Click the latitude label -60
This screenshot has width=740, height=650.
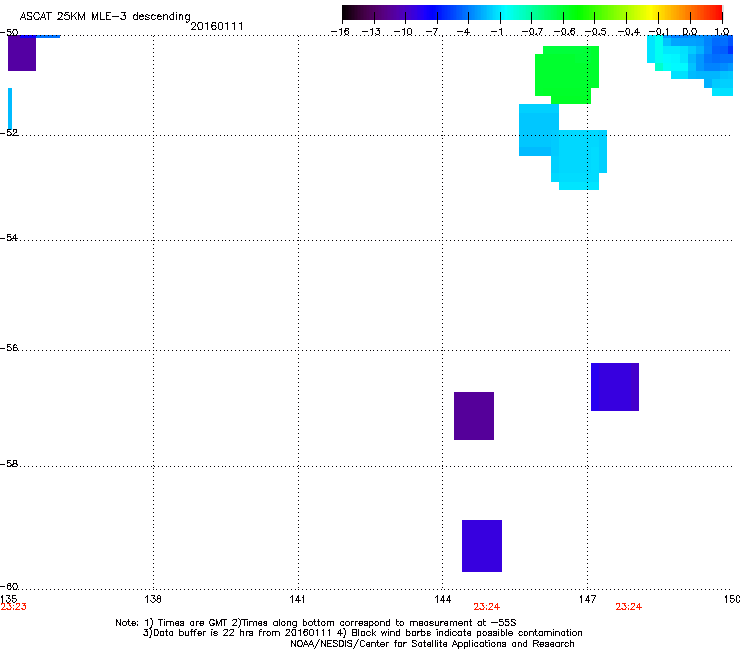[9, 586]
